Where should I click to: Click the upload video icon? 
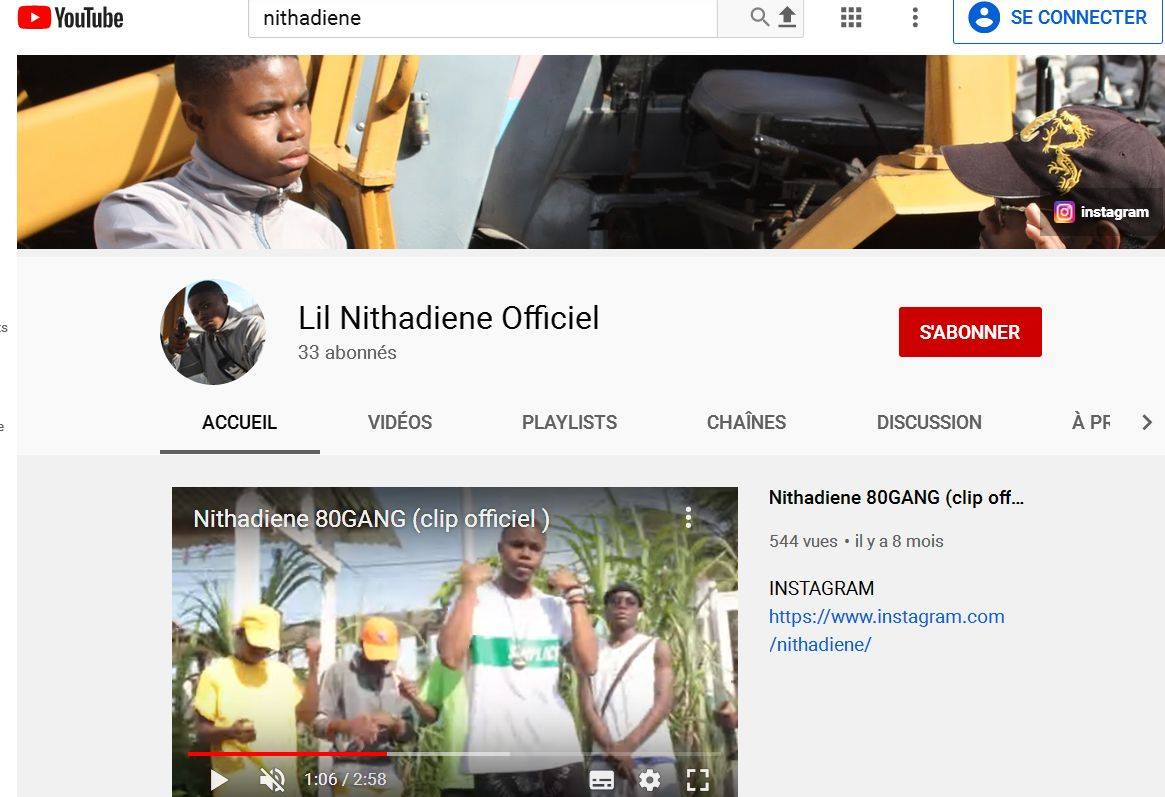(788, 18)
